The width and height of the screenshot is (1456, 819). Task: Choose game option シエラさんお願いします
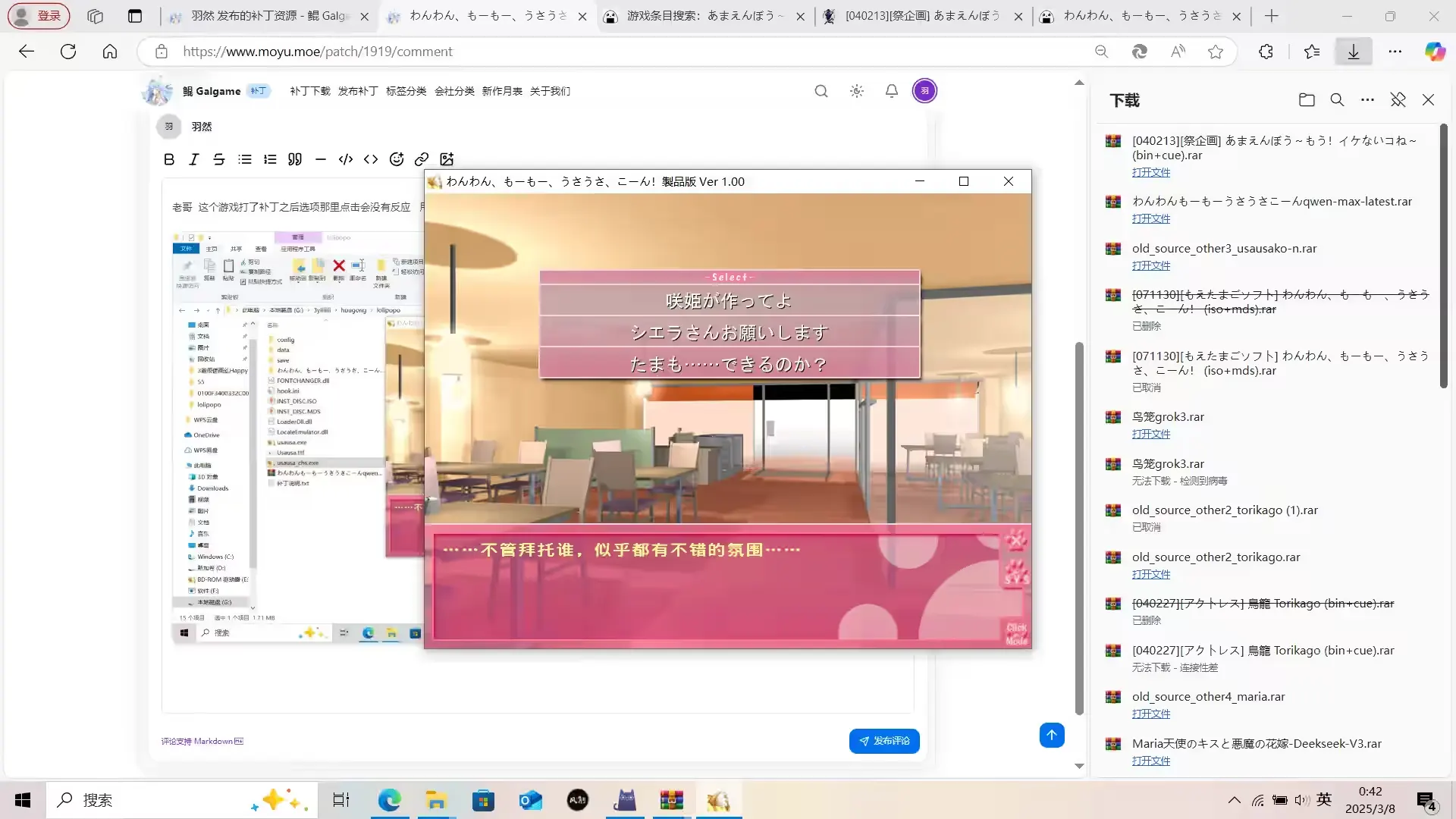(x=730, y=332)
